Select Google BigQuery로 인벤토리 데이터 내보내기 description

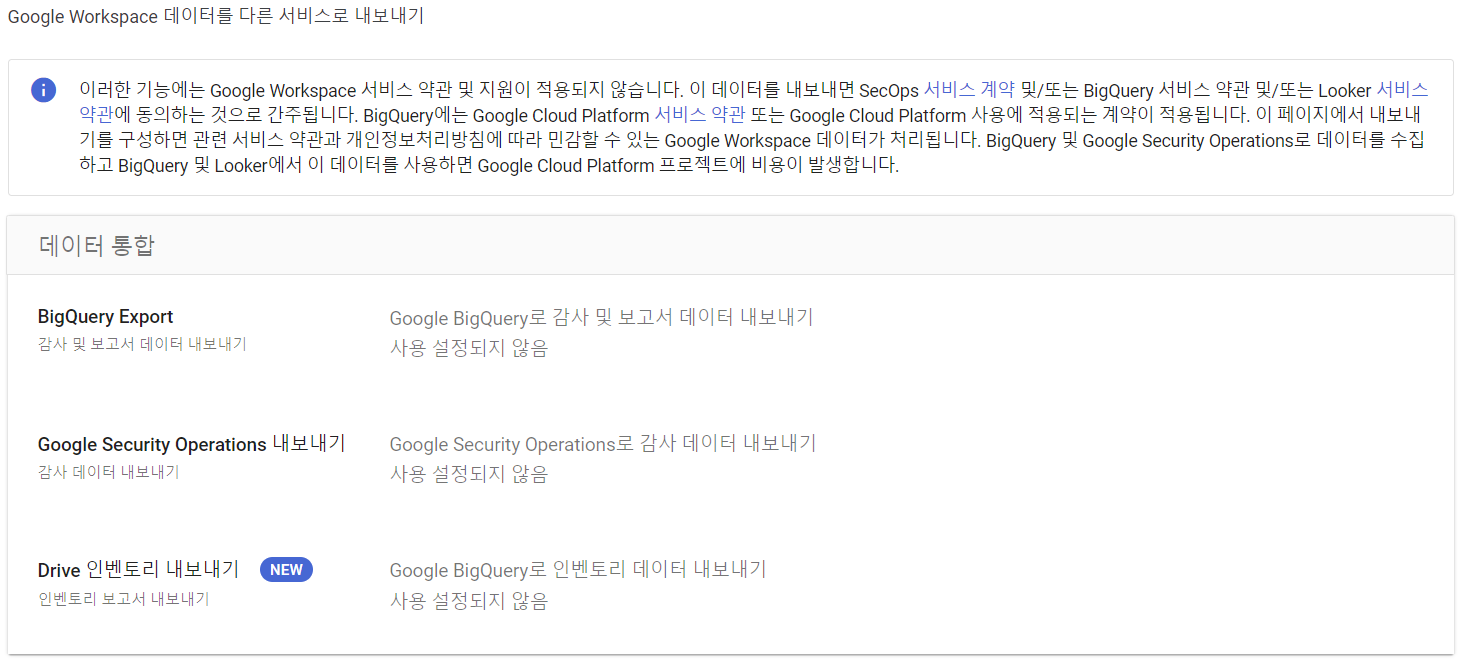[x=578, y=570]
